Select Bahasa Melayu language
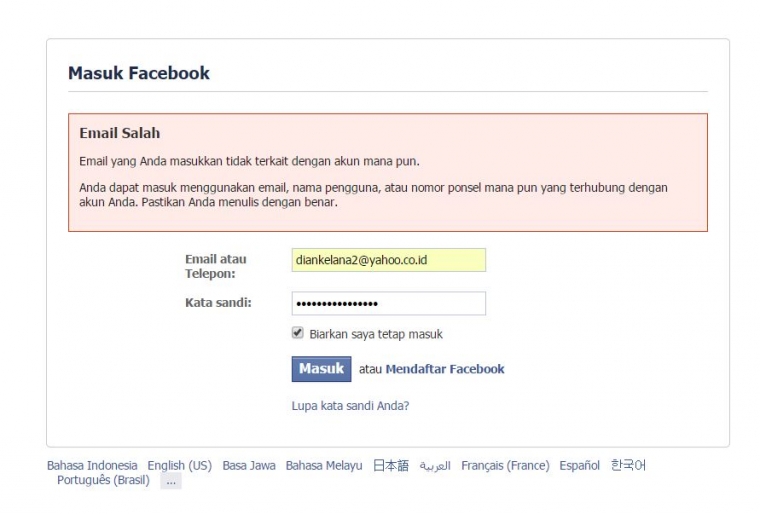The image size is (760, 514). [324, 466]
